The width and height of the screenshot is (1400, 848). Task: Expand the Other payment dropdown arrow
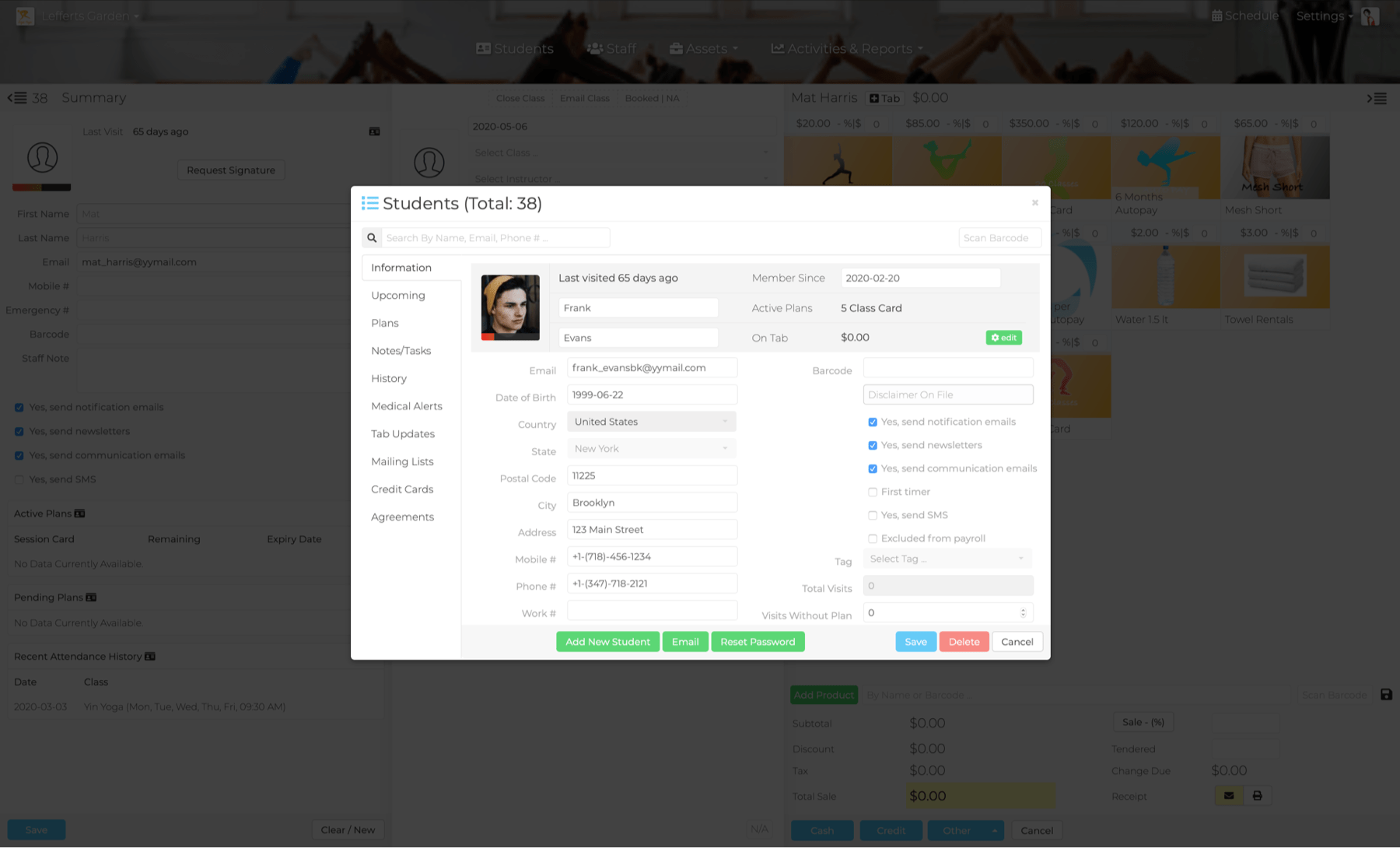tap(995, 831)
